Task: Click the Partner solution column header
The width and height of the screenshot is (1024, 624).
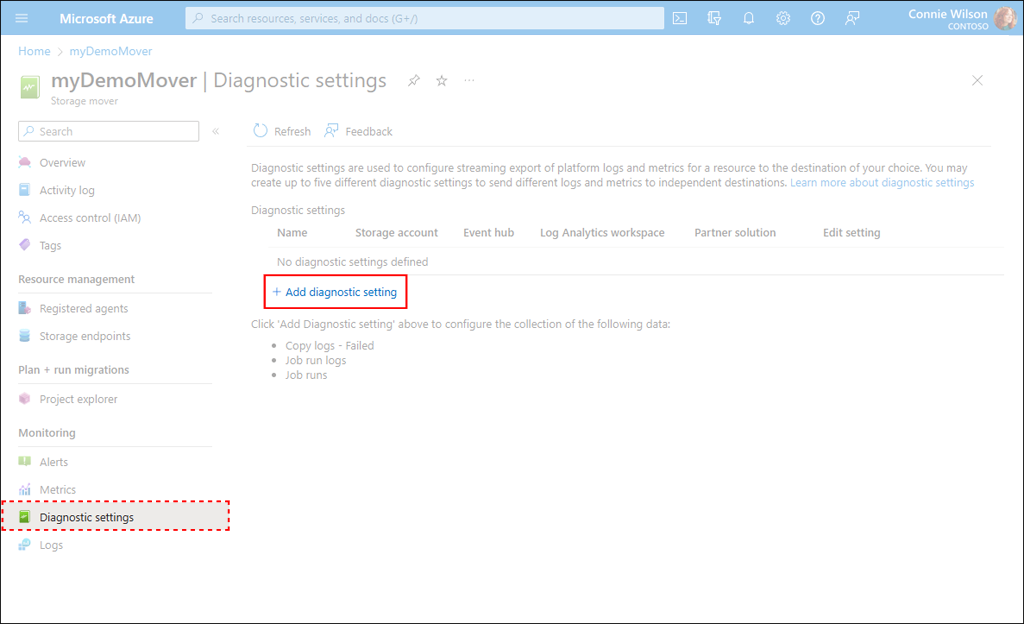Action: click(x=735, y=232)
